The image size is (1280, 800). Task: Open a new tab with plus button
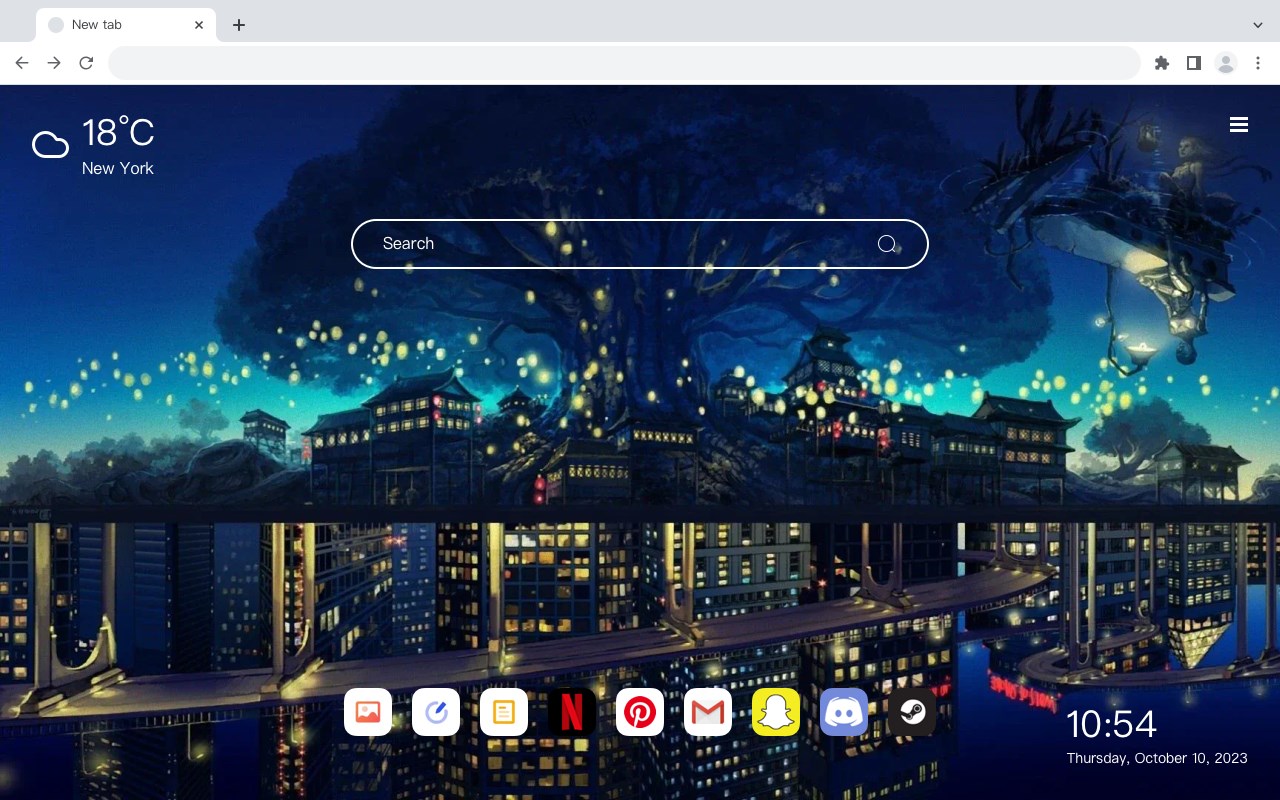(x=238, y=25)
